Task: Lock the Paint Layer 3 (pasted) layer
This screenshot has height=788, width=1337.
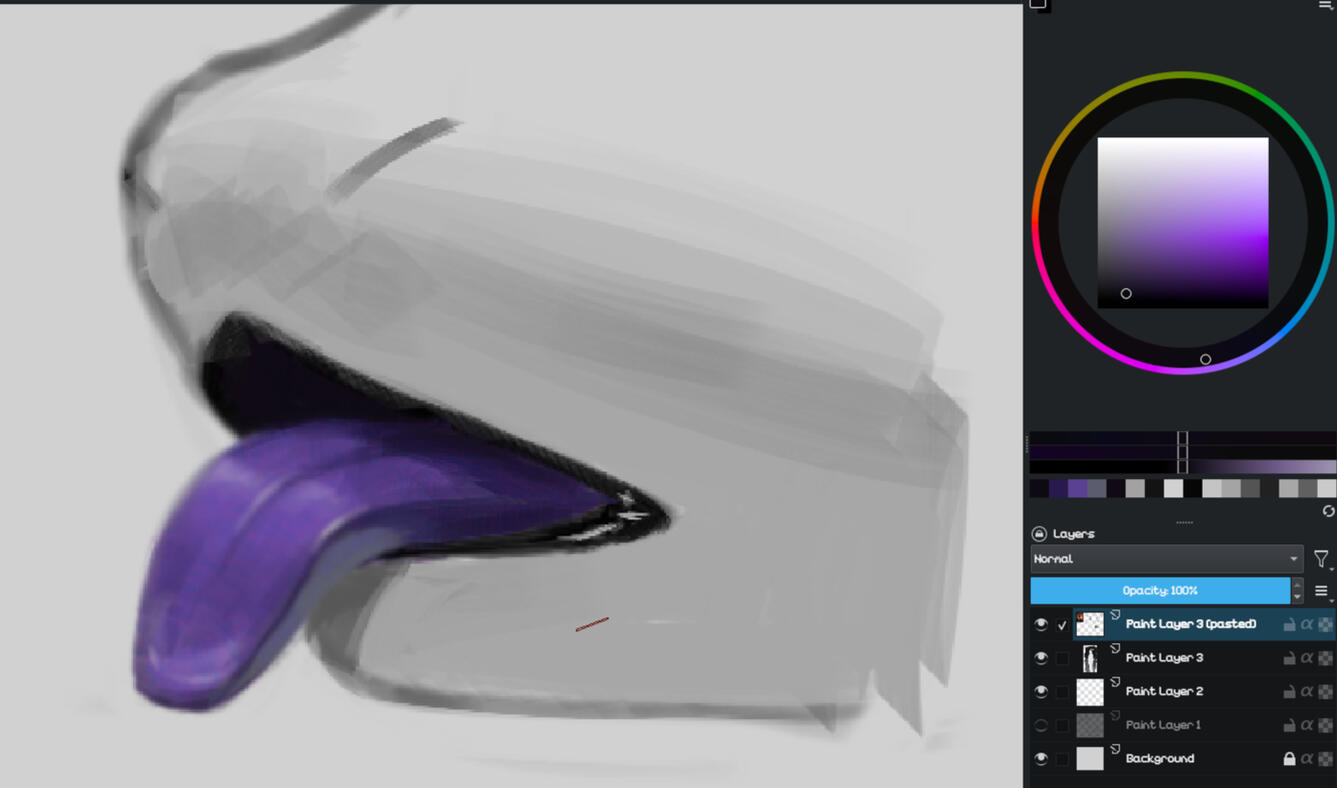Action: tap(1289, 624)
